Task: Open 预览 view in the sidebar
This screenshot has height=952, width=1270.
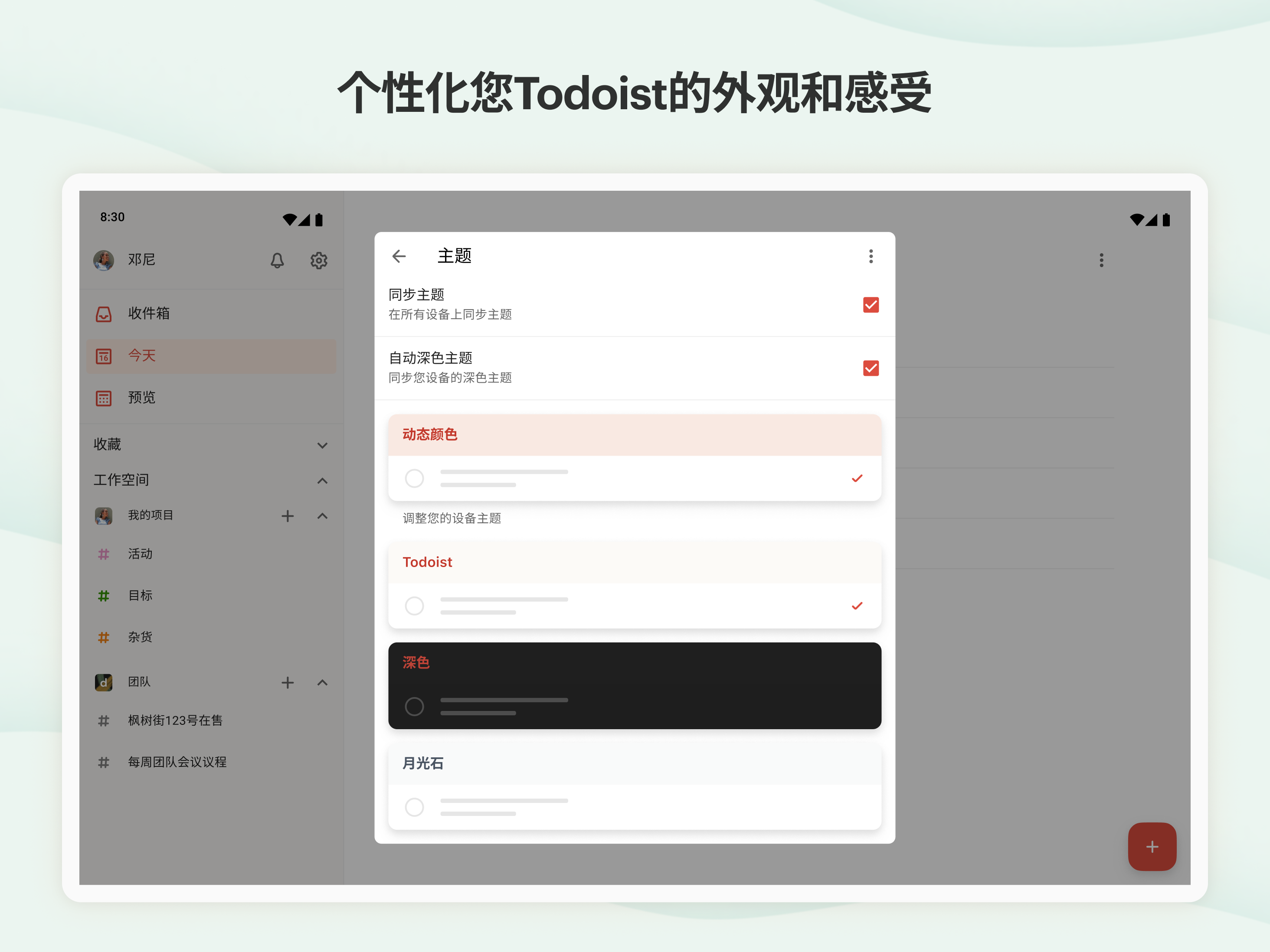Action: coord(211,398)
